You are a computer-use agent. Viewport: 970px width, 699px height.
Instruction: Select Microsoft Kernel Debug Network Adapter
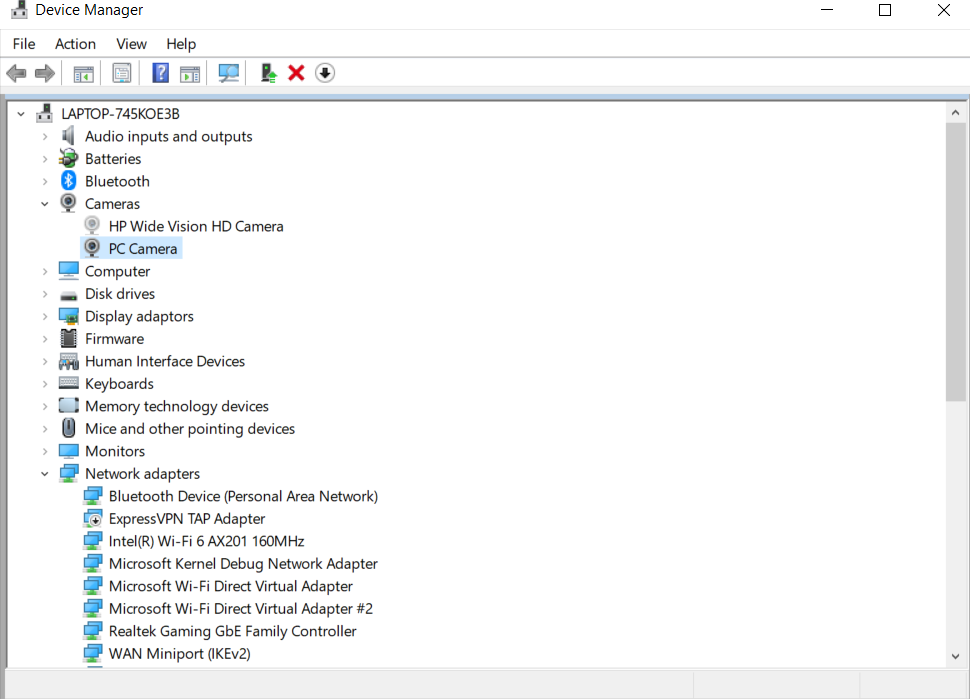pos(243,564)
